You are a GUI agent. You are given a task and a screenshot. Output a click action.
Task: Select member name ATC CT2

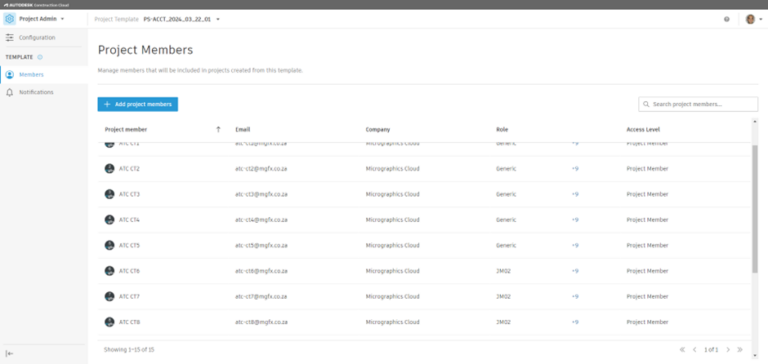(x=129, y=169)
